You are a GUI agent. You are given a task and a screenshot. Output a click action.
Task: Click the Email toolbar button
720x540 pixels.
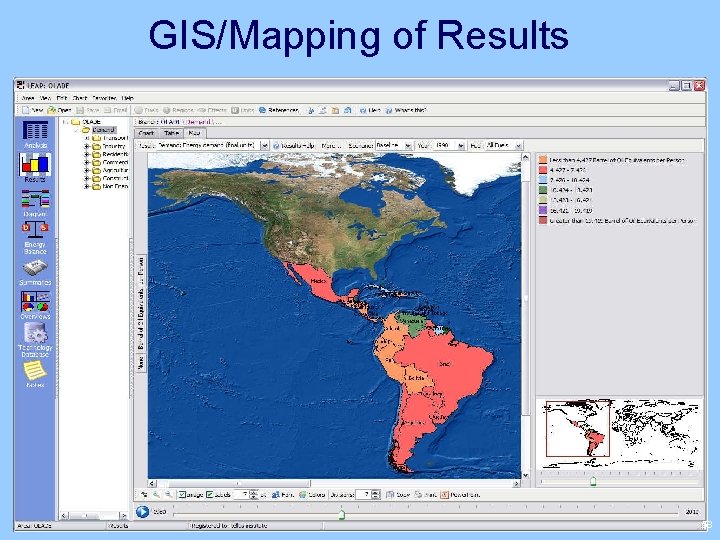pyautogui.click(x=115, y=110)
